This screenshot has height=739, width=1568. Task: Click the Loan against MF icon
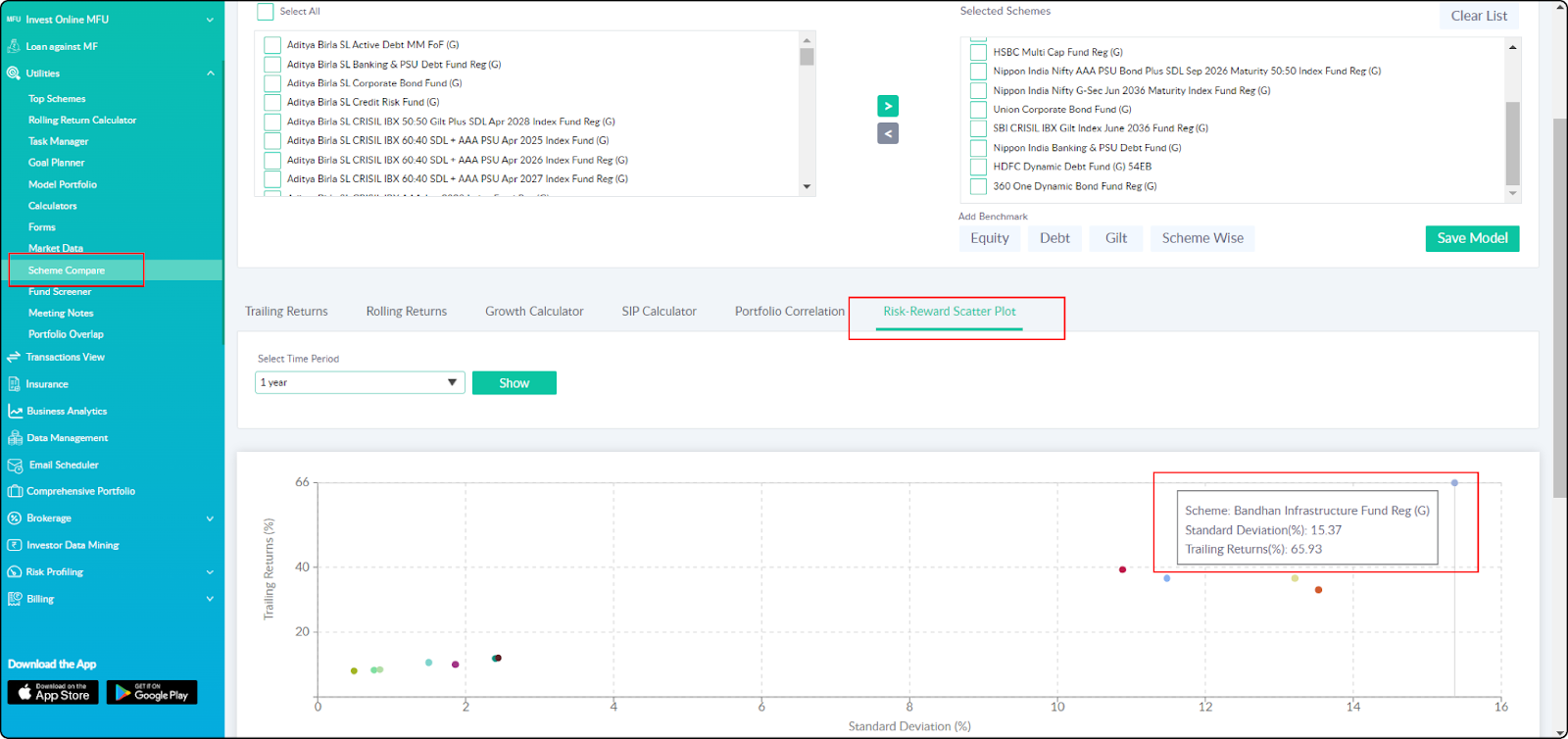point(14,46)
